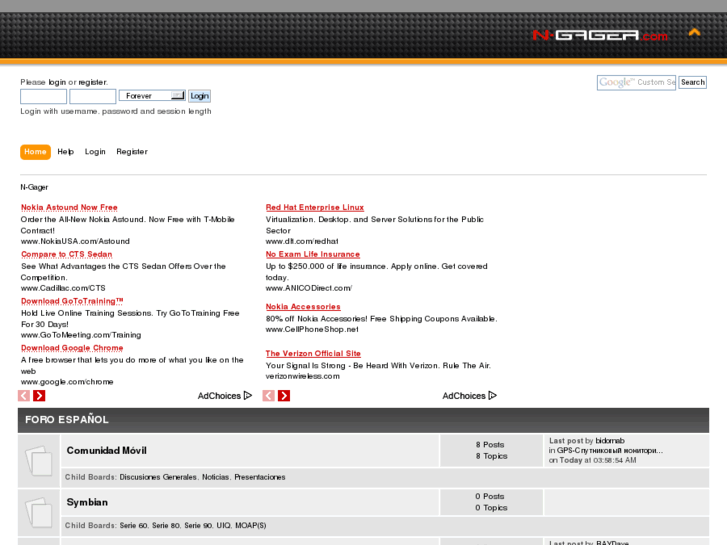The width and height of the screenshot is (727, 545).
Task: Click the www.Cadillac.com/CTS URL
Action: point(63,288)
